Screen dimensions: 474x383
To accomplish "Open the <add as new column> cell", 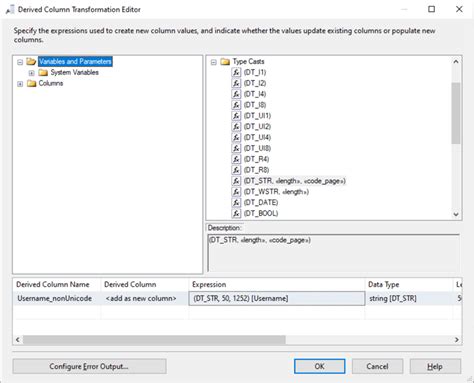I will [x=144, y=298].
